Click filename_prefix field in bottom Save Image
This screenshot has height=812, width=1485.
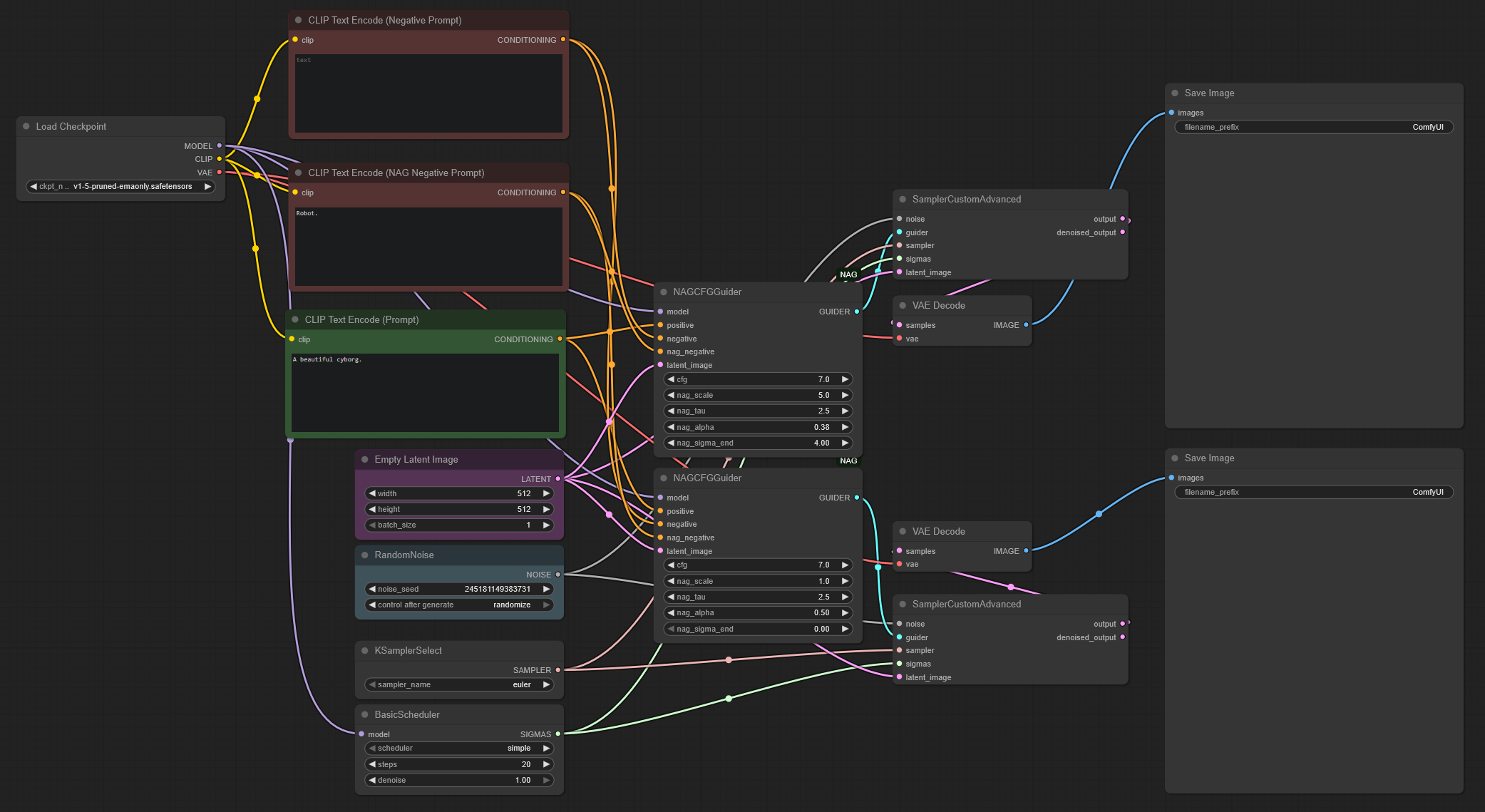pos(1314,492)
